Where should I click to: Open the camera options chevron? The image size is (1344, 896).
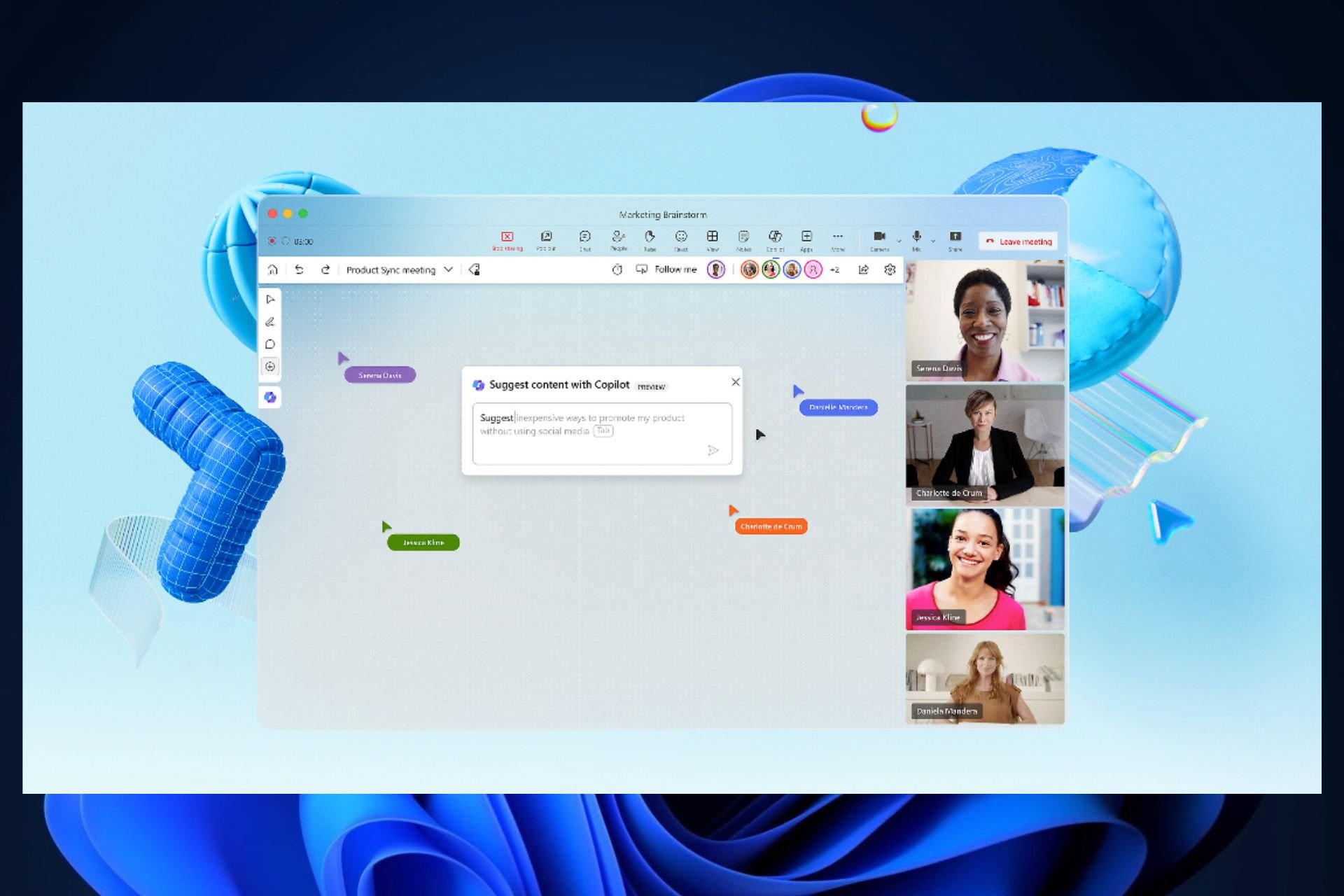click(x=899, y=241)
